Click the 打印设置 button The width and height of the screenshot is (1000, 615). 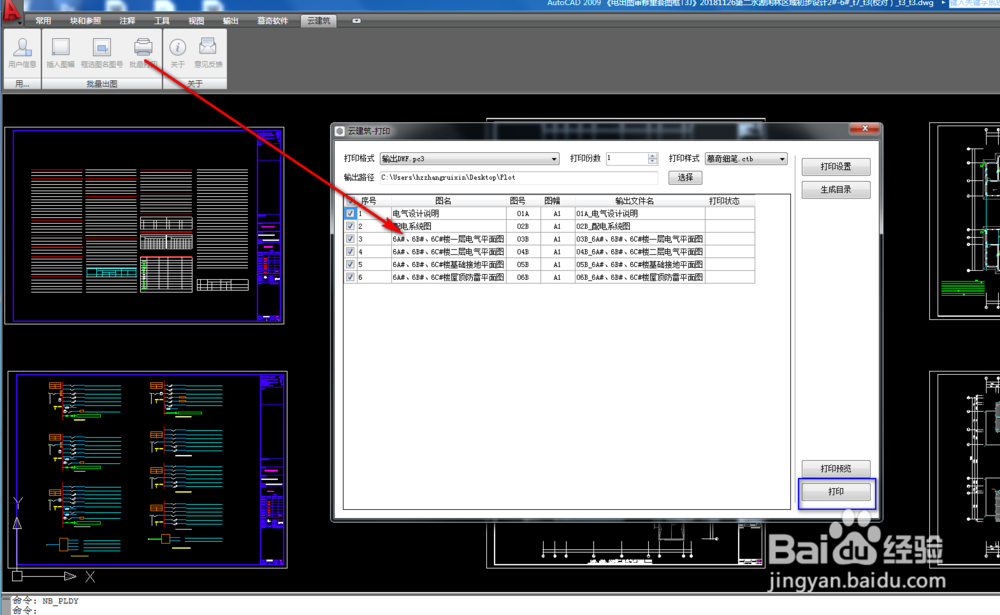(x=835, y=167)
